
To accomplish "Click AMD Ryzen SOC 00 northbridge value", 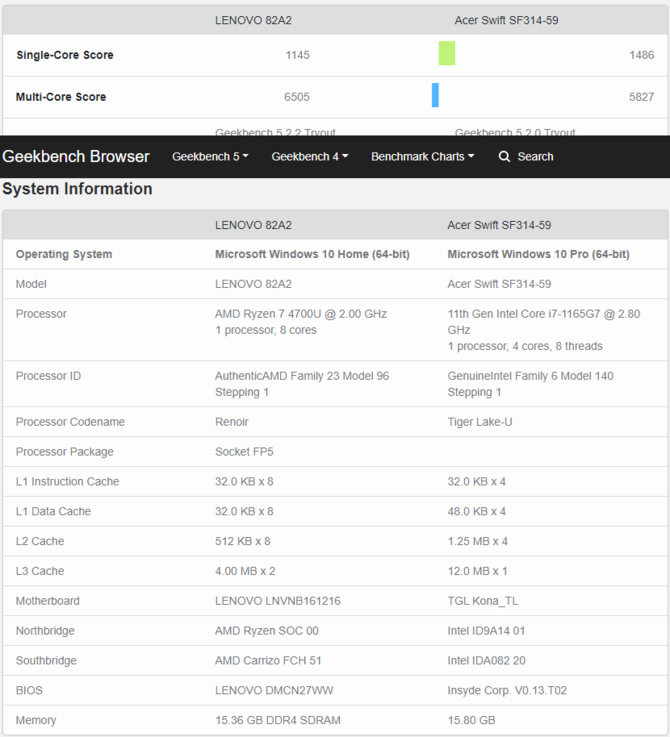I will tap(267, 631).
